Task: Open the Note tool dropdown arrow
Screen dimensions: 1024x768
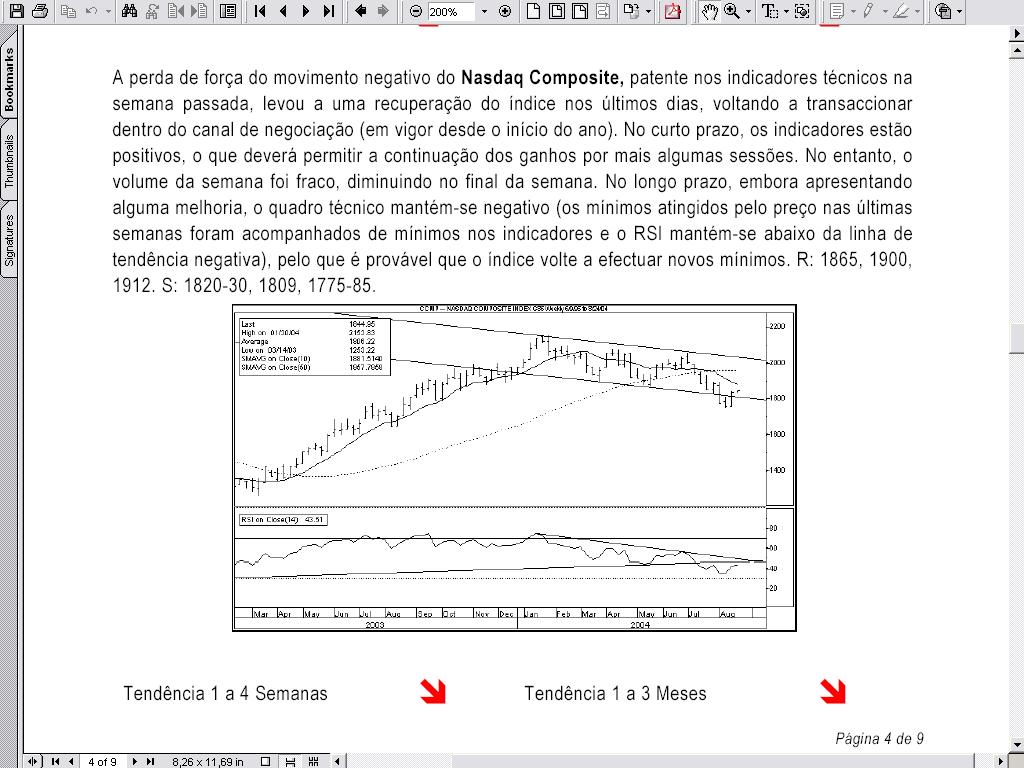Action: 853,11
